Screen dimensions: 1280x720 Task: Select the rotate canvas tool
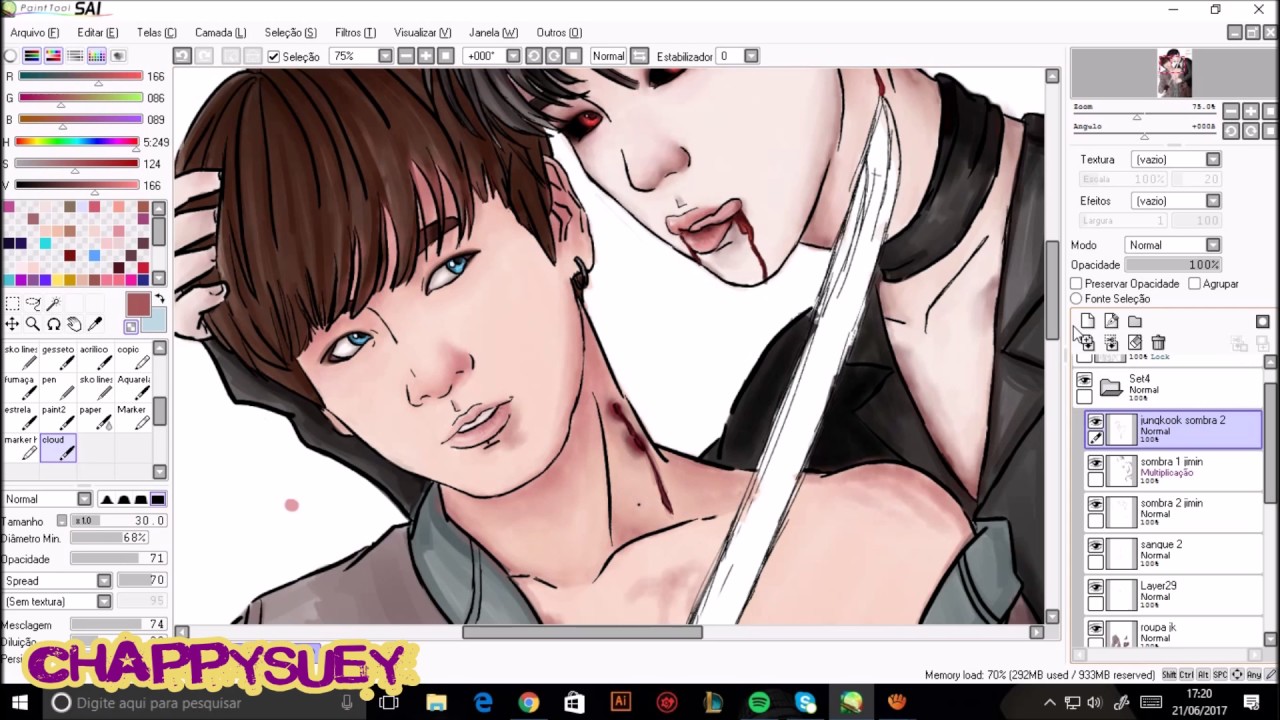coord(54,324)
